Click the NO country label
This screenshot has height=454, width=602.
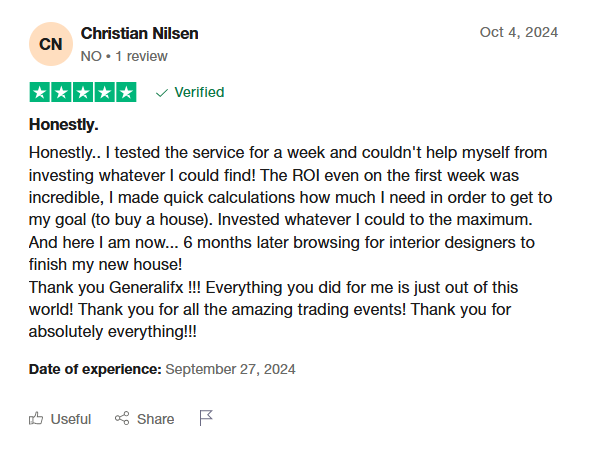pyautogui.click(x=91, y=56)
